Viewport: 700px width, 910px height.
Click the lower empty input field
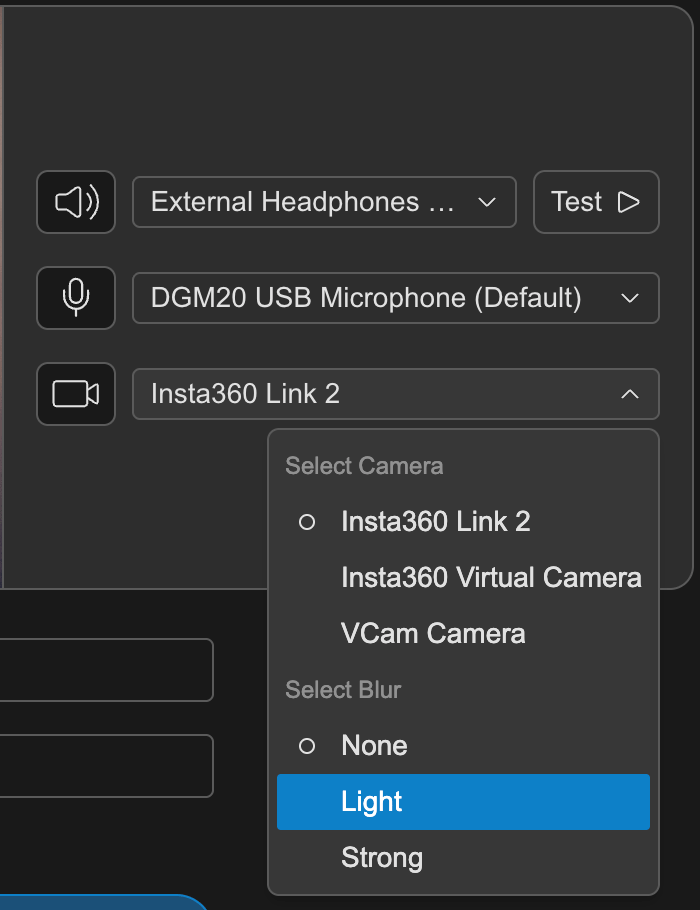point(106,765)
